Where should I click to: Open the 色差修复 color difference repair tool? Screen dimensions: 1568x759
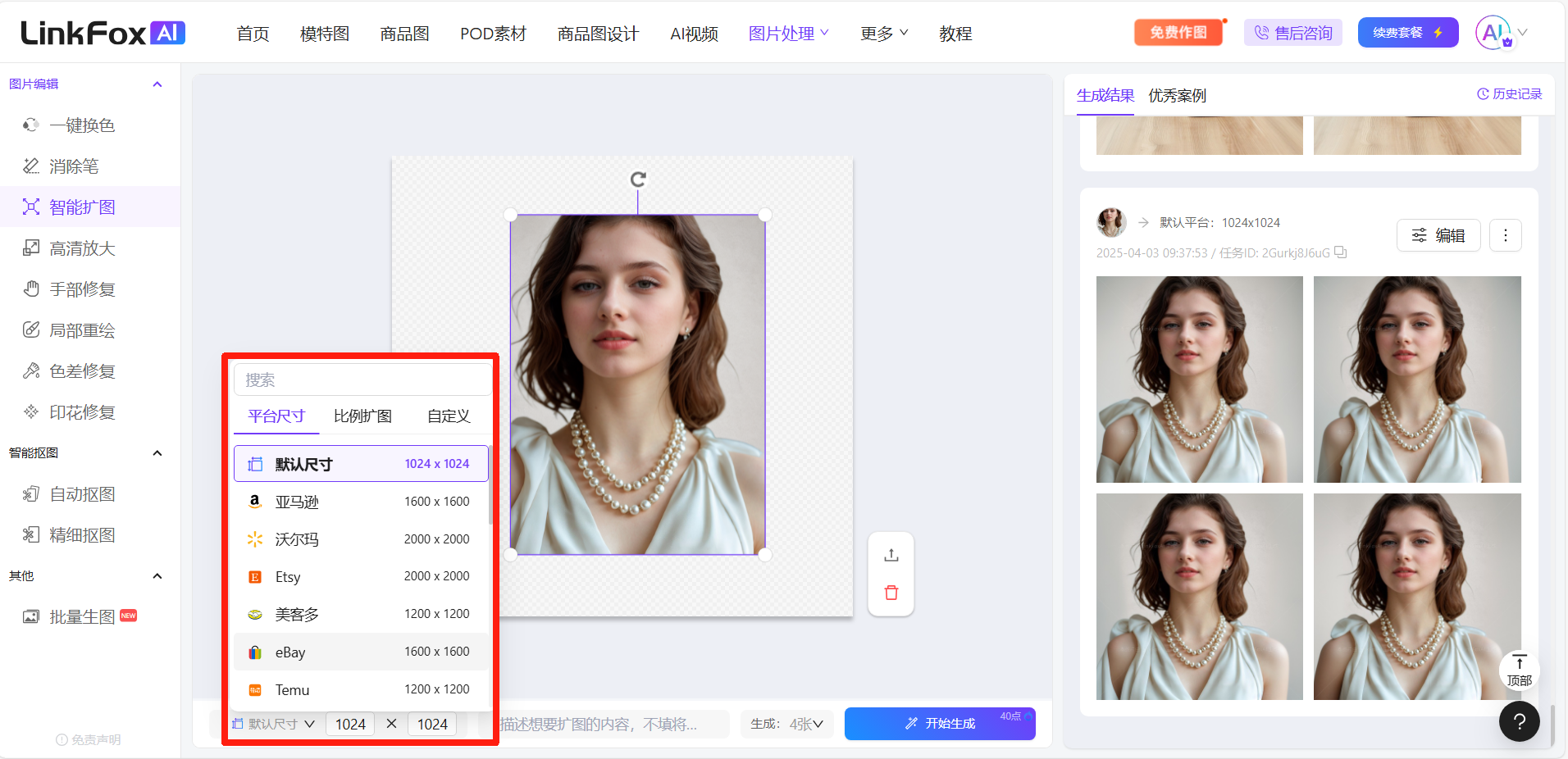(x=81, y=371)
